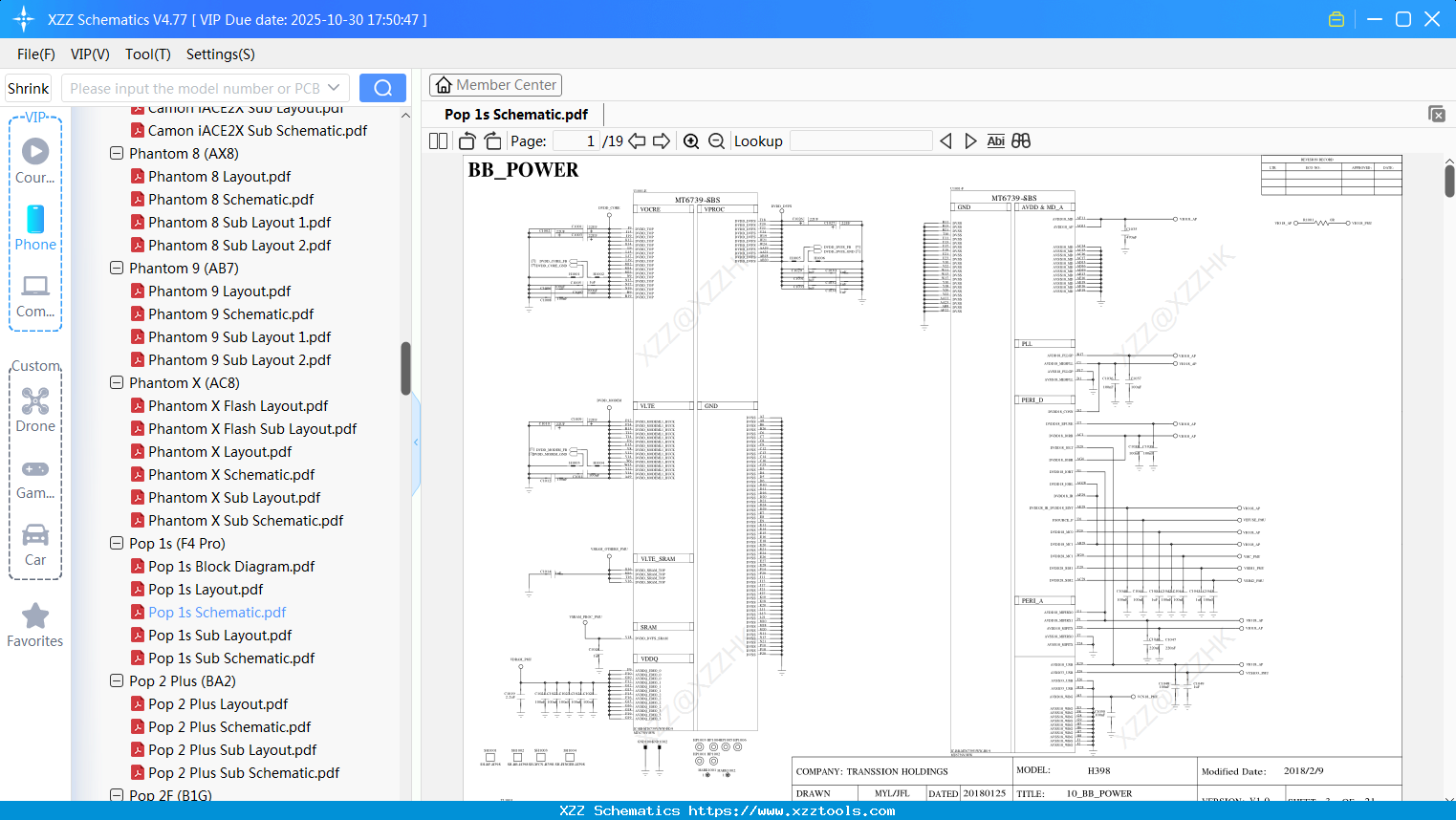The height and width of the screenshot is (820, 1456).
Task: Switch to two-page view mode
Action: pyautogui.click(x=437, y=140)
